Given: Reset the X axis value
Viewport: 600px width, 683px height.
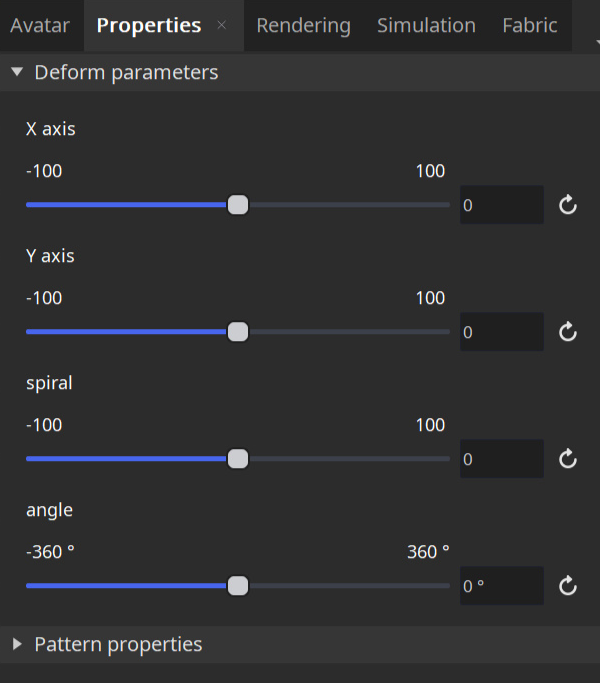Looking at the screenshot, I should [568, 206].
